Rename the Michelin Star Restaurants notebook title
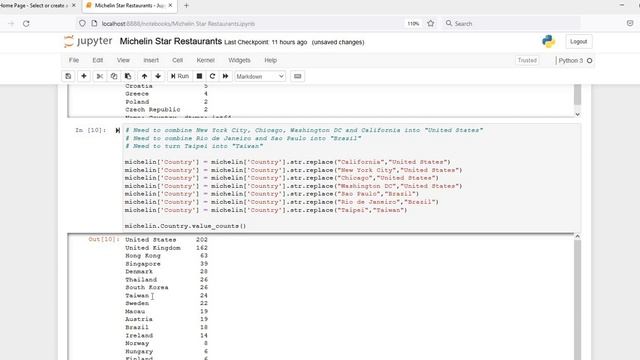This screenshot has height=360, width=640. click(171, 41)
